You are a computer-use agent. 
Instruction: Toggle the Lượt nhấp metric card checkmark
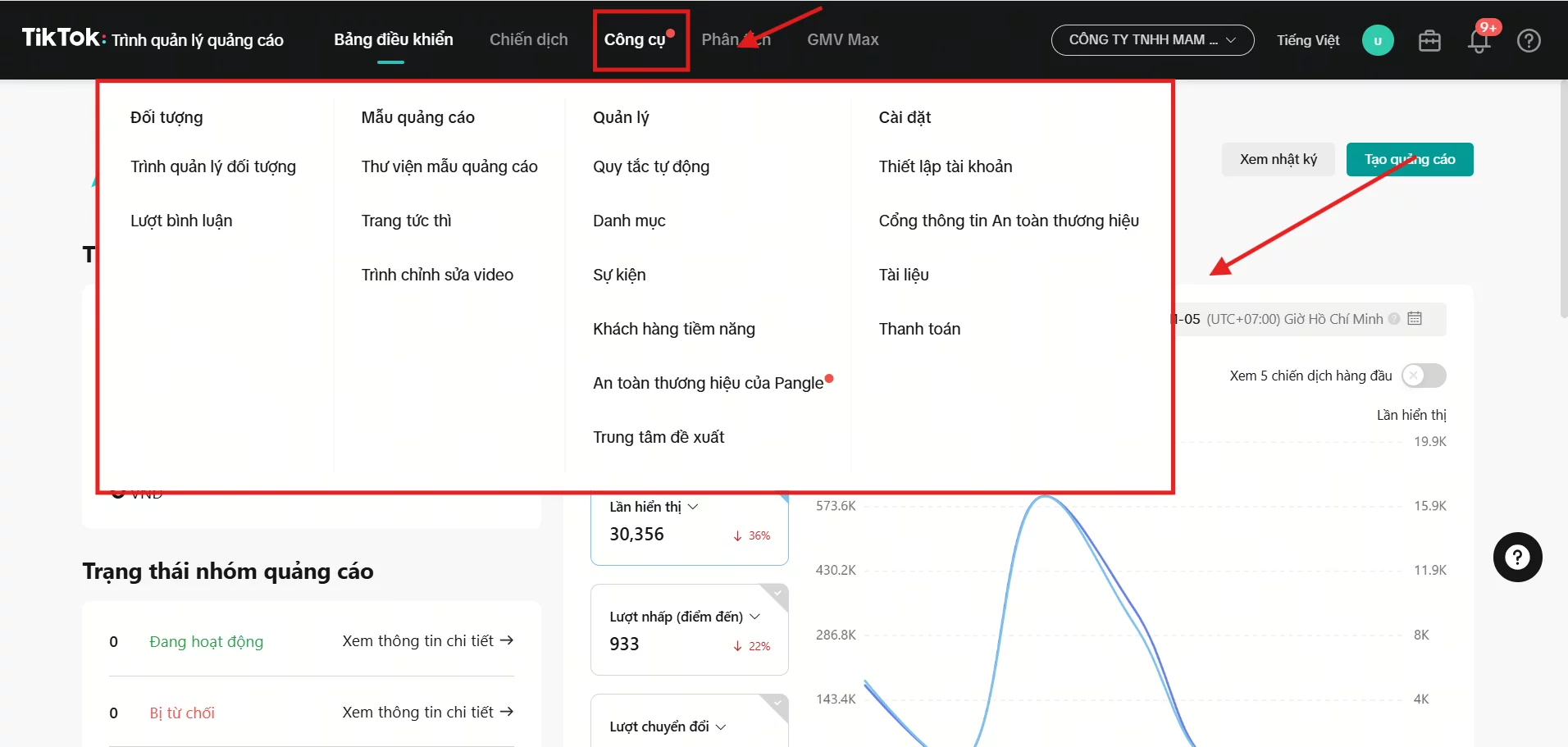pyautogui.click(x=777, y=594)
